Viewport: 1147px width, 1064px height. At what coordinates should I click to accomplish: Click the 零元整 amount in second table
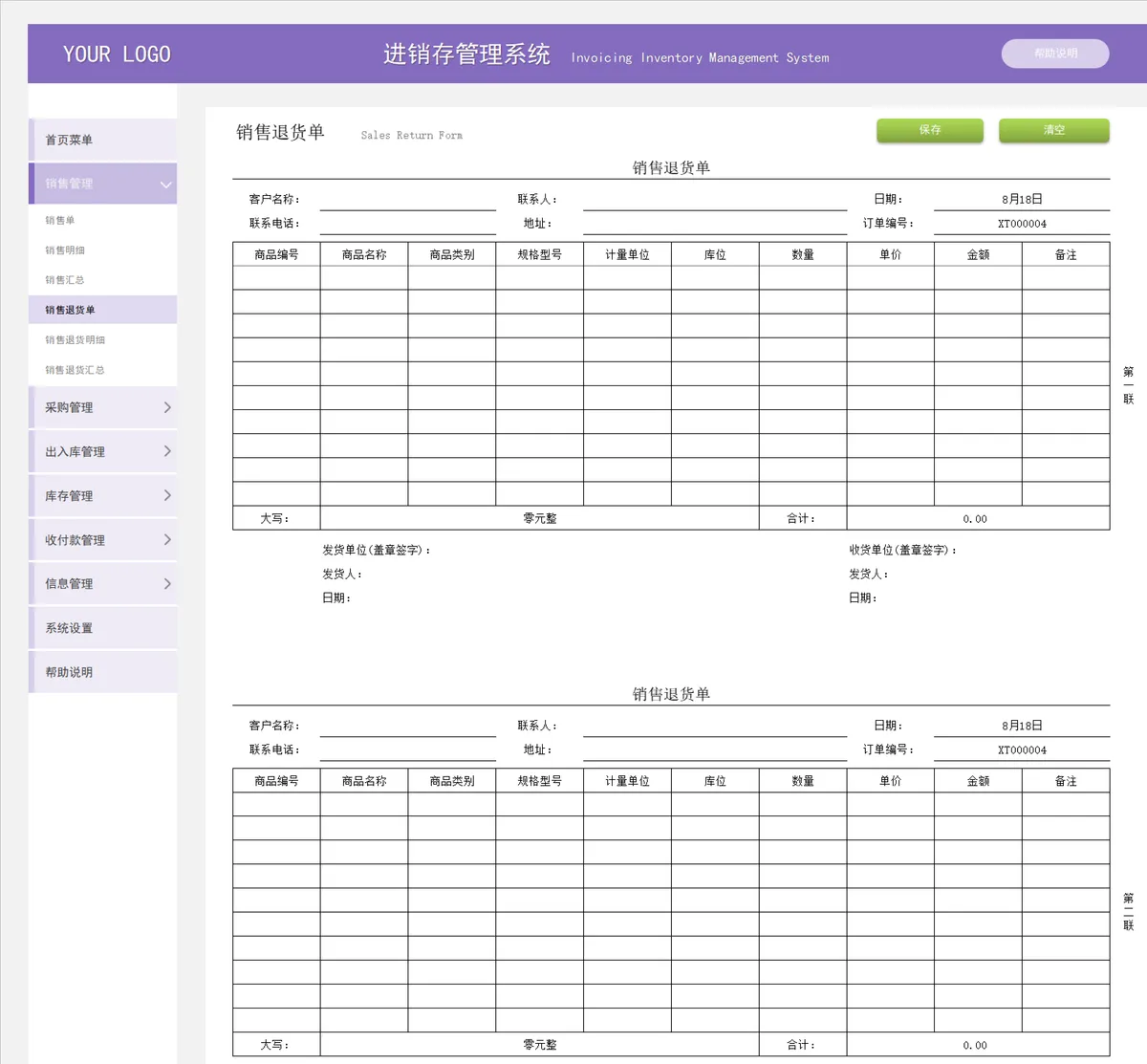540,1045
